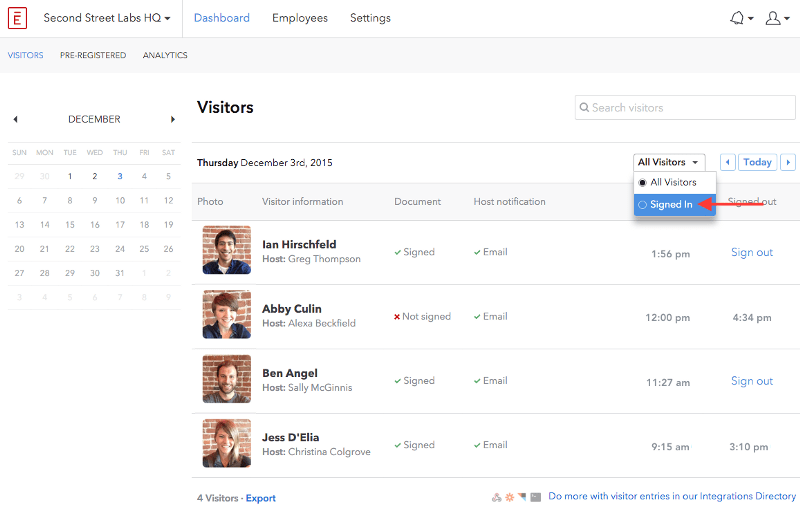The height and width of the screenshot is (518, 800).
Task: Select December 4 in the calendar
Action: tap(144, 176)
